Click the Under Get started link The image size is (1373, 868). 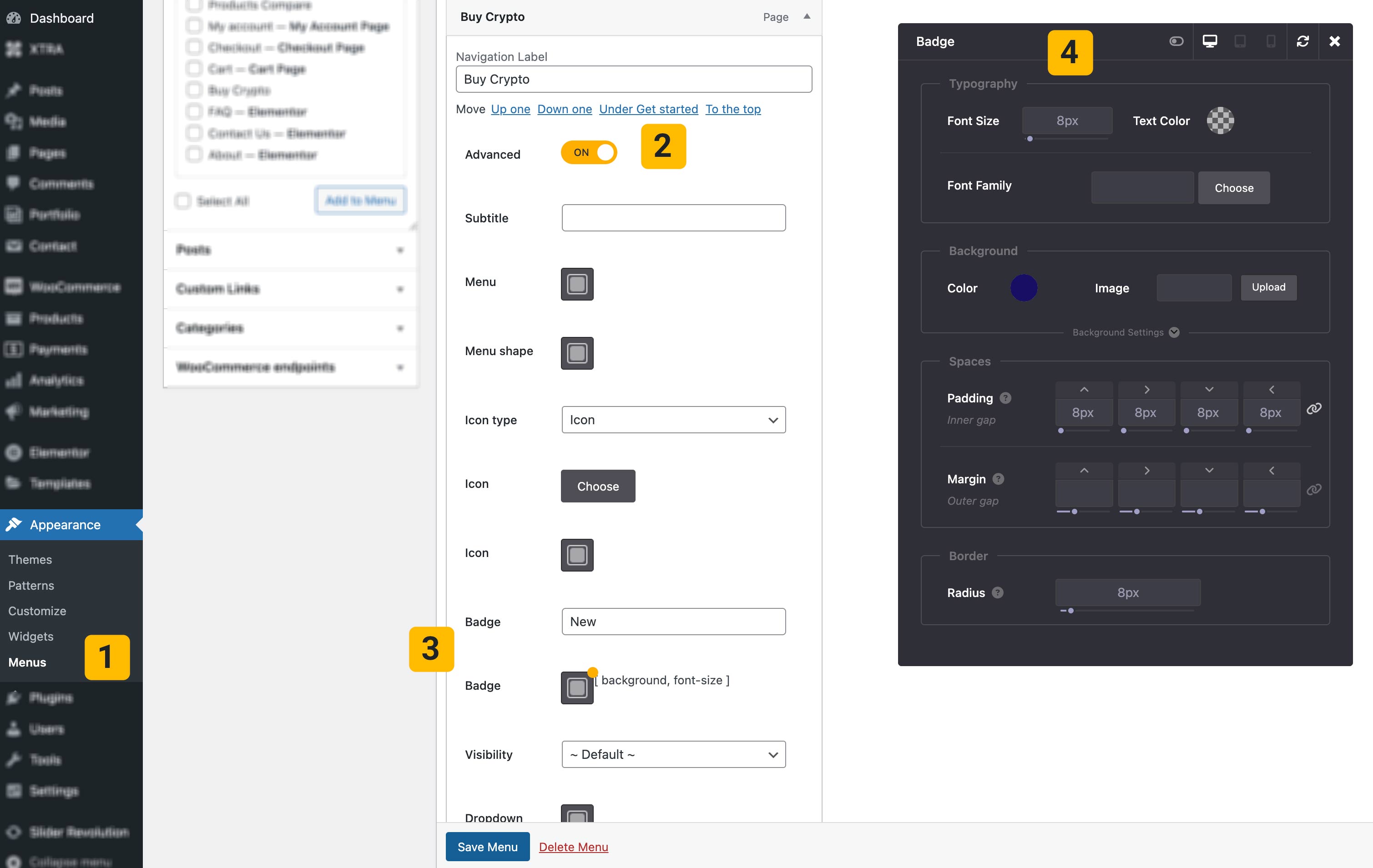tap(648, 109)
